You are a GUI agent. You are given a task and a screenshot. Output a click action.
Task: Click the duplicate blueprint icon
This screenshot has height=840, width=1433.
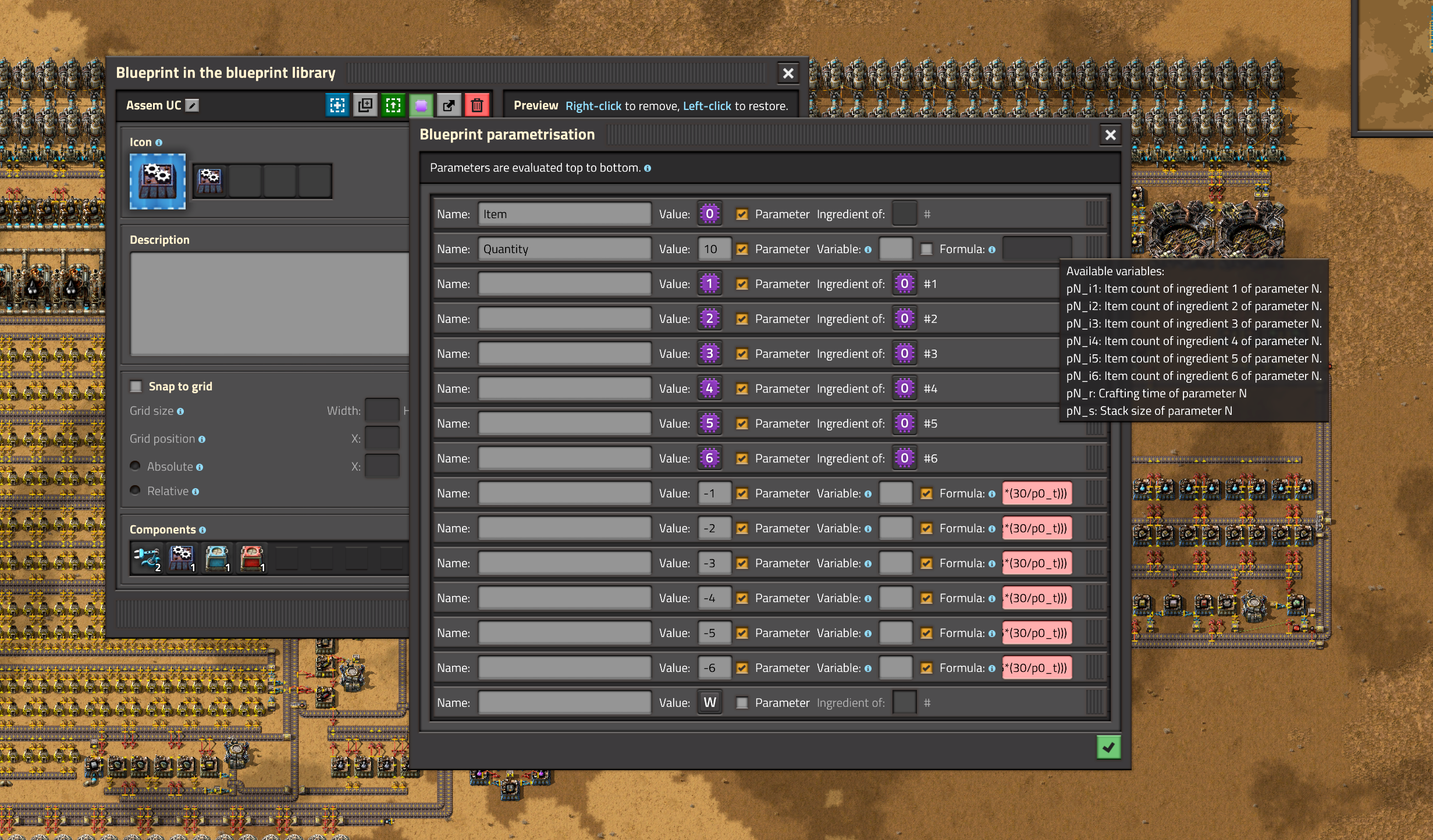pyautogui.click(x=365, y=105)
